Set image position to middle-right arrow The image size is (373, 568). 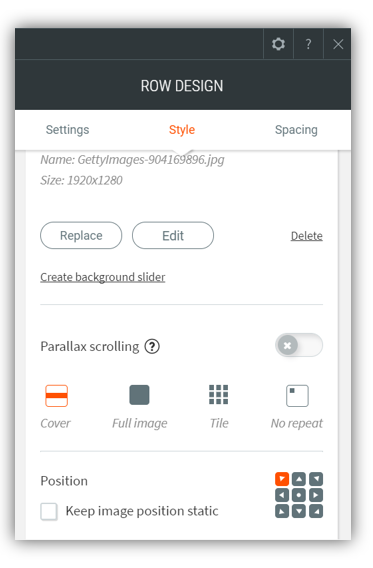pyautogui.click(x=317, y=497)
